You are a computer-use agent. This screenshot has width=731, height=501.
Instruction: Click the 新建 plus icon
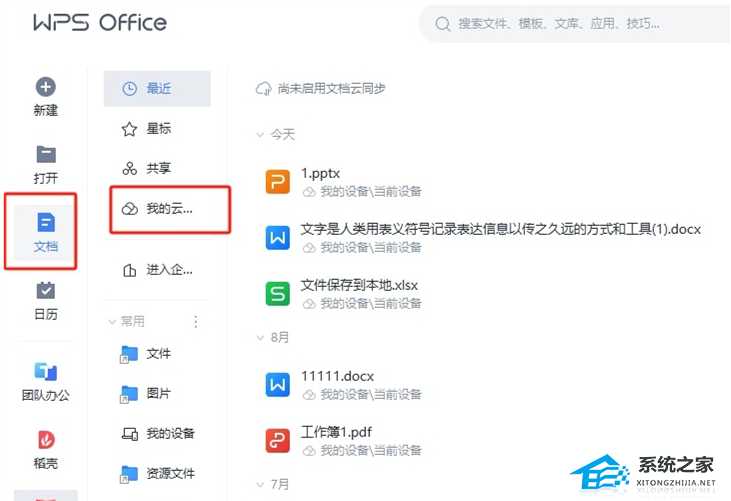tap(46, 87)
